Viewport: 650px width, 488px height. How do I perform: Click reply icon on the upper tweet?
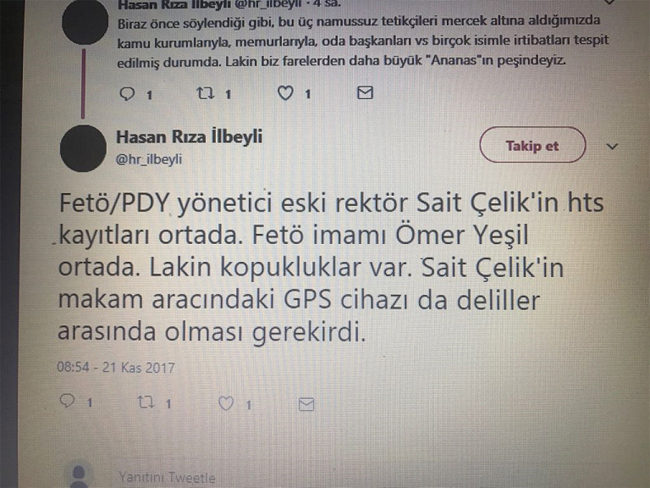tap(127, 94)
